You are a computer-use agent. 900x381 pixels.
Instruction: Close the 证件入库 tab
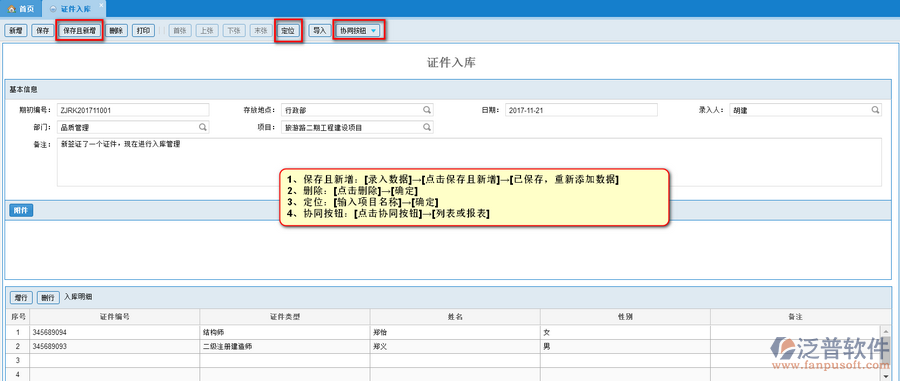(x=102, y=5)
